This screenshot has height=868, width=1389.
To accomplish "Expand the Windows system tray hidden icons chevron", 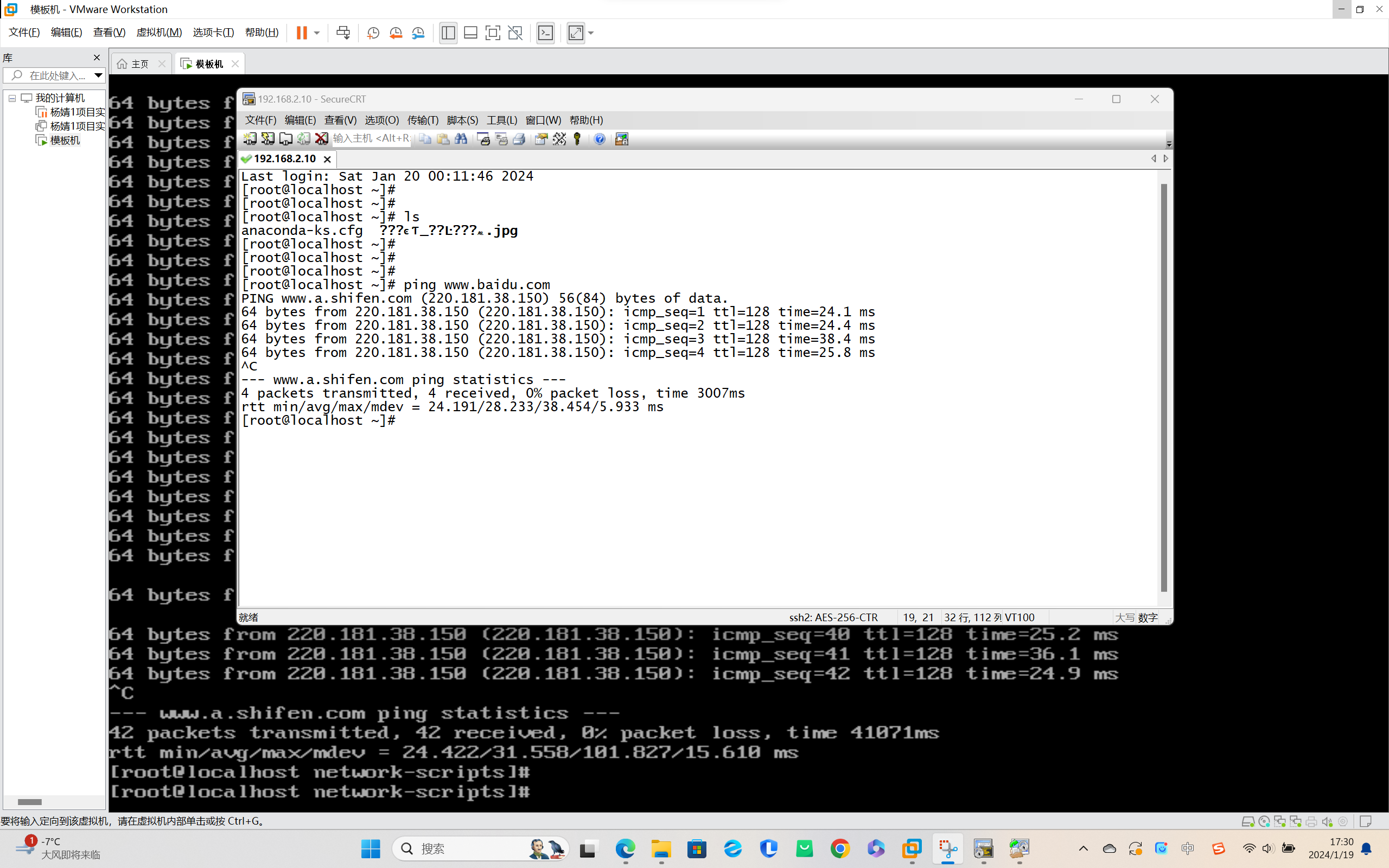I will click(1083, 848).
